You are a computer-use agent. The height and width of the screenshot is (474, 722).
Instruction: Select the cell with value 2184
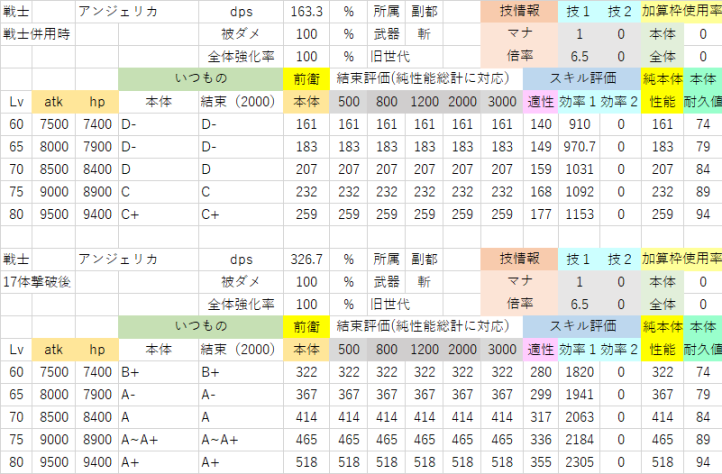point(579,440)
